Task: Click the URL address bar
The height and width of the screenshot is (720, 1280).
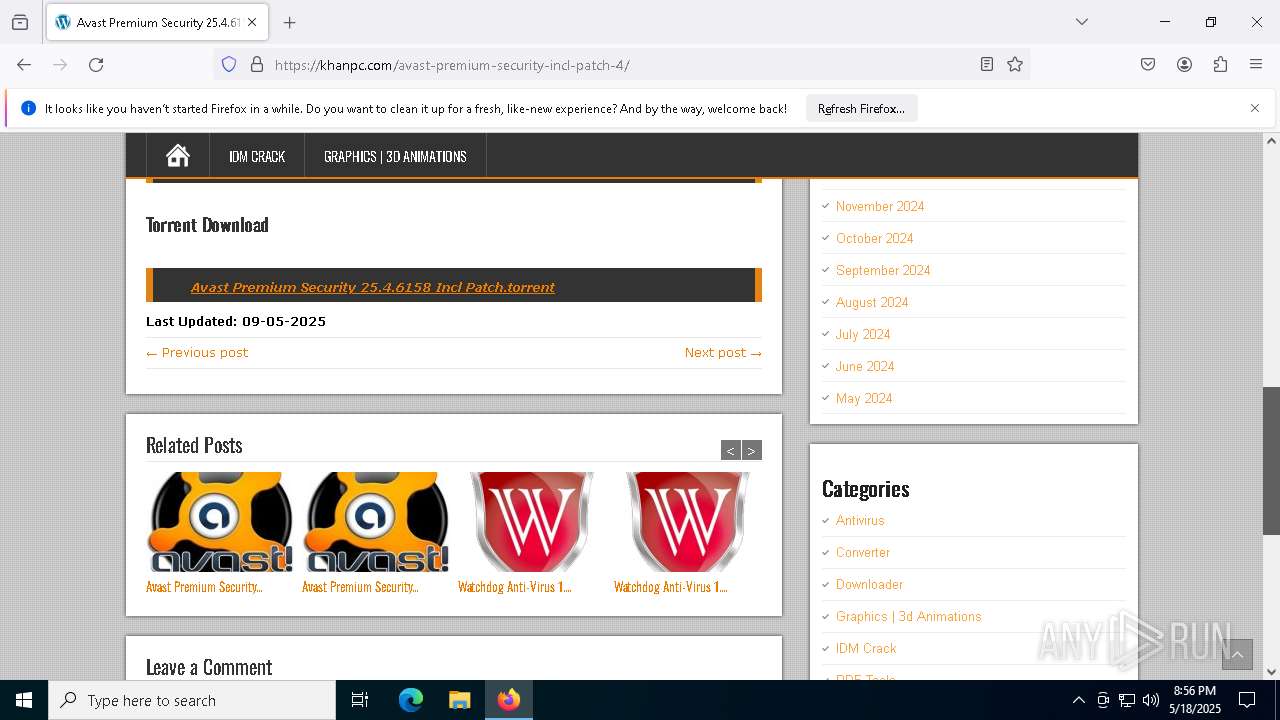Action: (x=620, y=65)
